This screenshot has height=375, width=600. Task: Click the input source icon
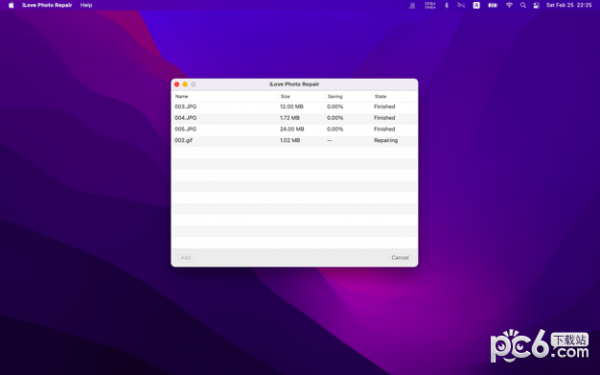(x=476, y=5)
